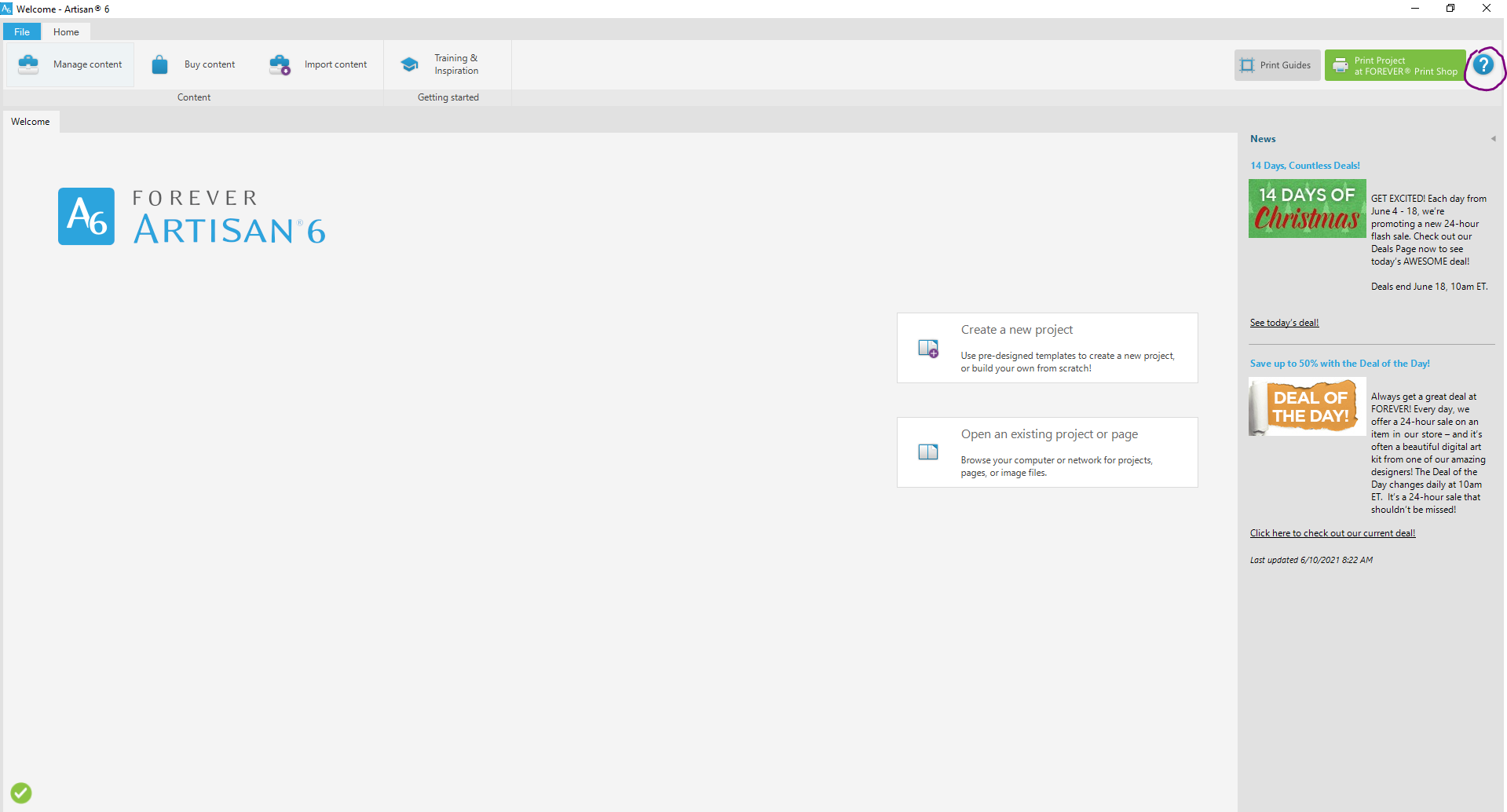Screen dimensions: 1507x812
Task: Click Open an existing project or page
Action: [1049, 434]
